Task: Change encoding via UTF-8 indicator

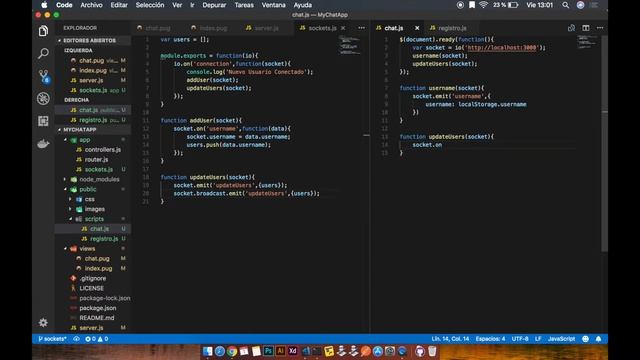Action: [x=520, y=339]
